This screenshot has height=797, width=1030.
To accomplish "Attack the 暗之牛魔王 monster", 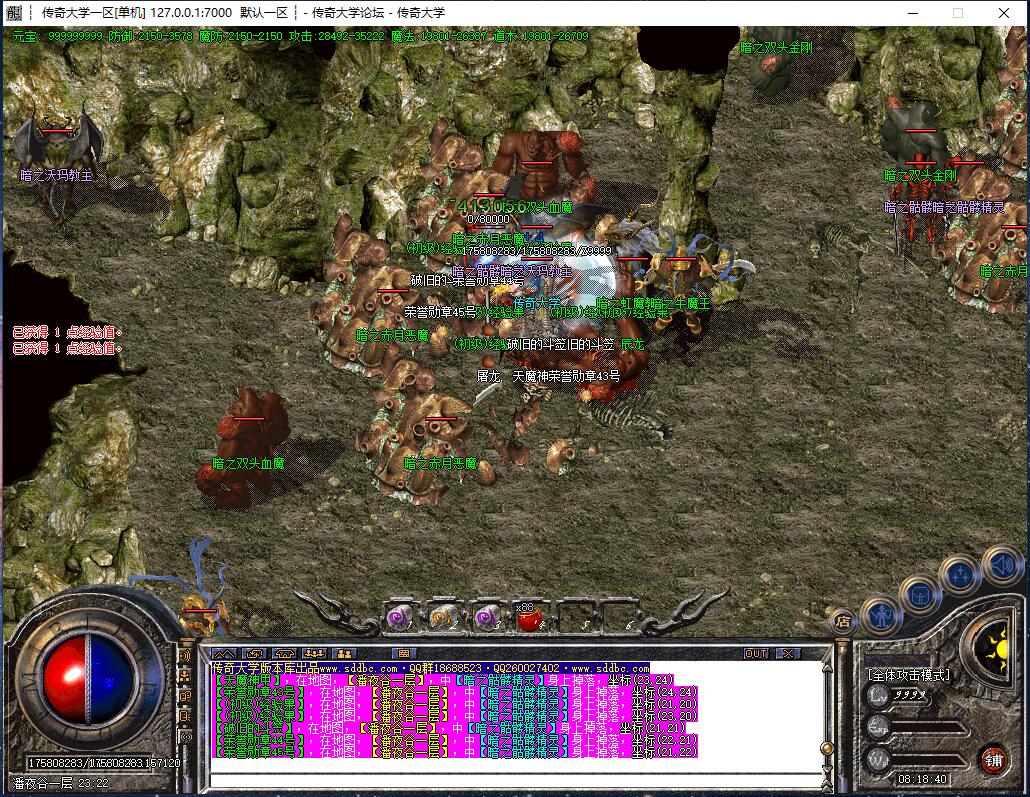I will click(683, 289).
